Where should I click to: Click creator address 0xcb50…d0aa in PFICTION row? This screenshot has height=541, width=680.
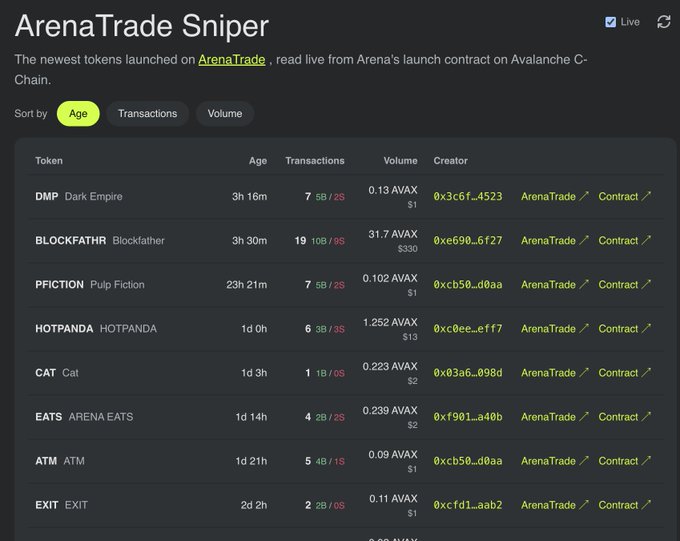coord(468,285)
